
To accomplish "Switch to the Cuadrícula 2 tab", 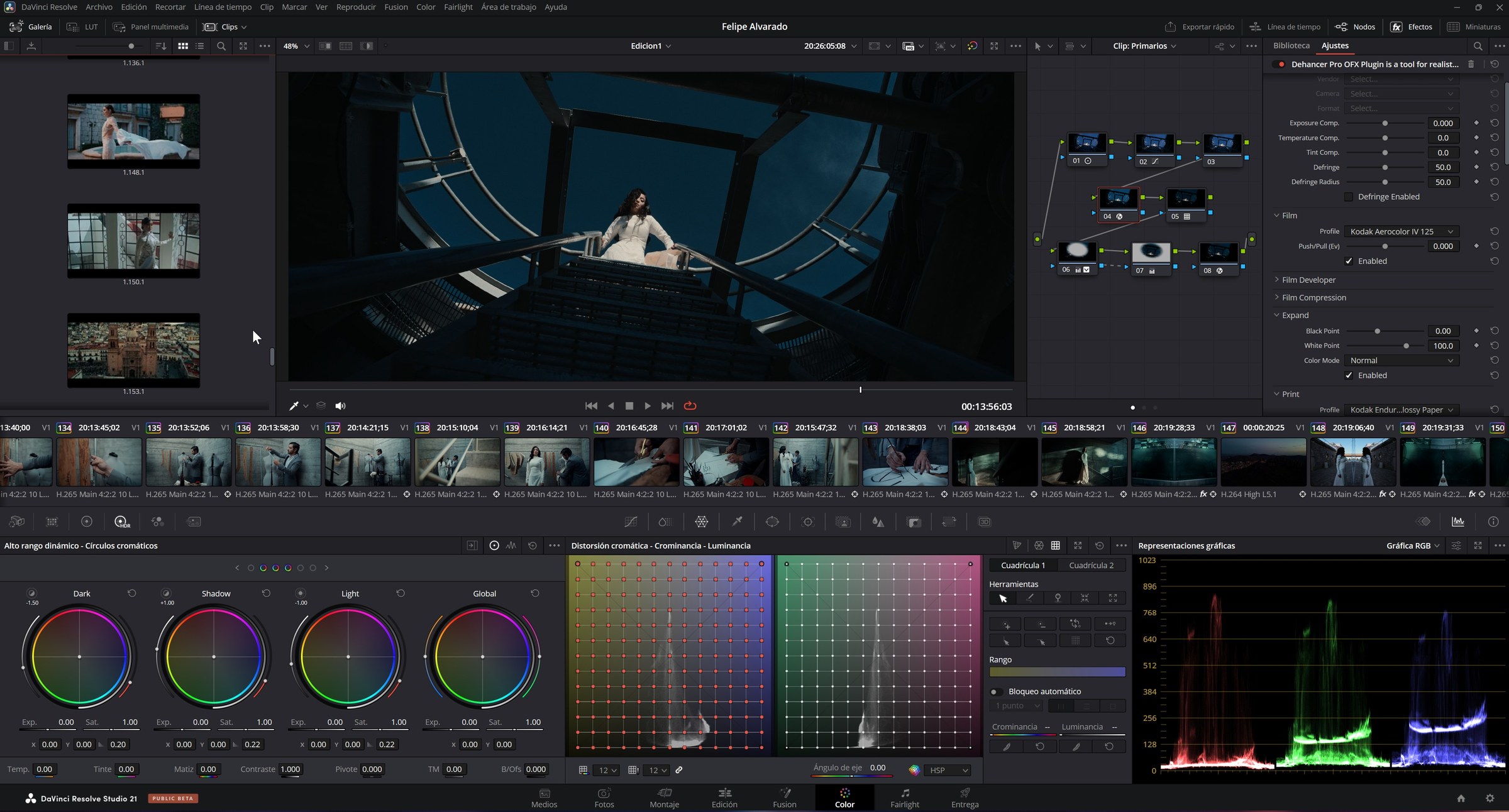I will coord(1091,565).
